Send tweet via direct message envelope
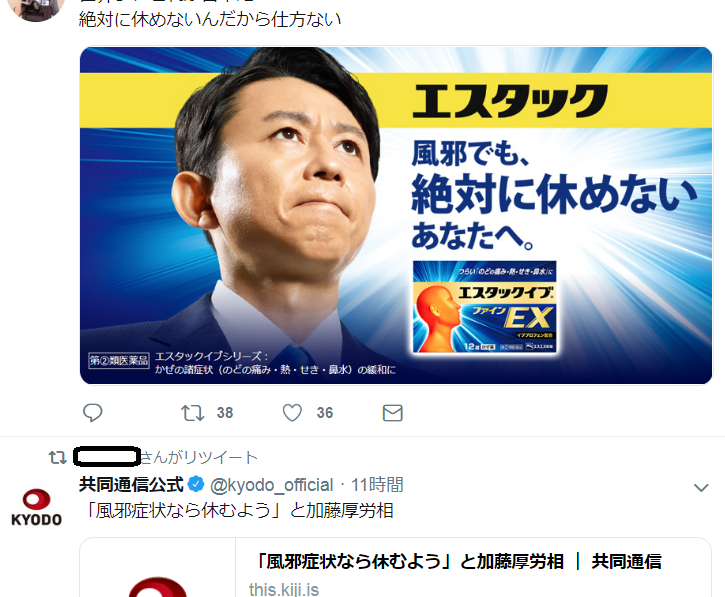Image resolution: width=725 pixels, height=597 pixels. (393, 413)
